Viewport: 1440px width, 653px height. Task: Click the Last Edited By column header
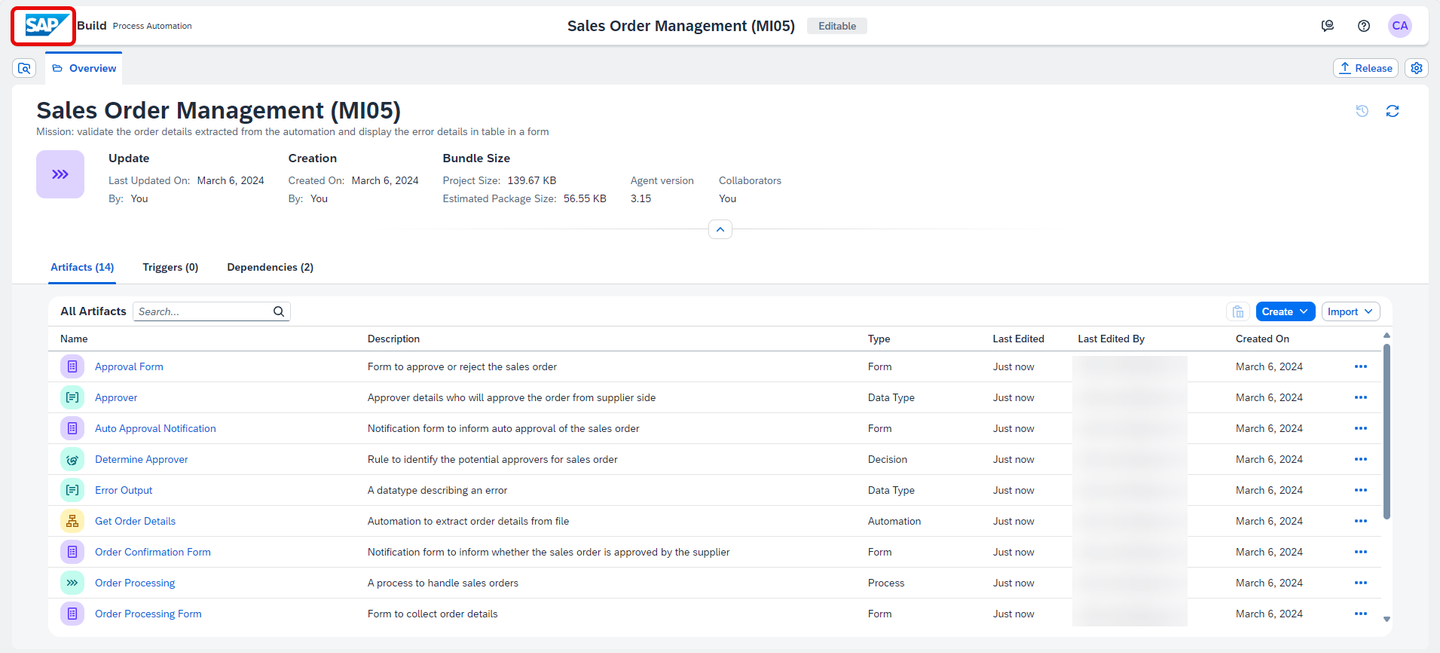pos(1111,339)
